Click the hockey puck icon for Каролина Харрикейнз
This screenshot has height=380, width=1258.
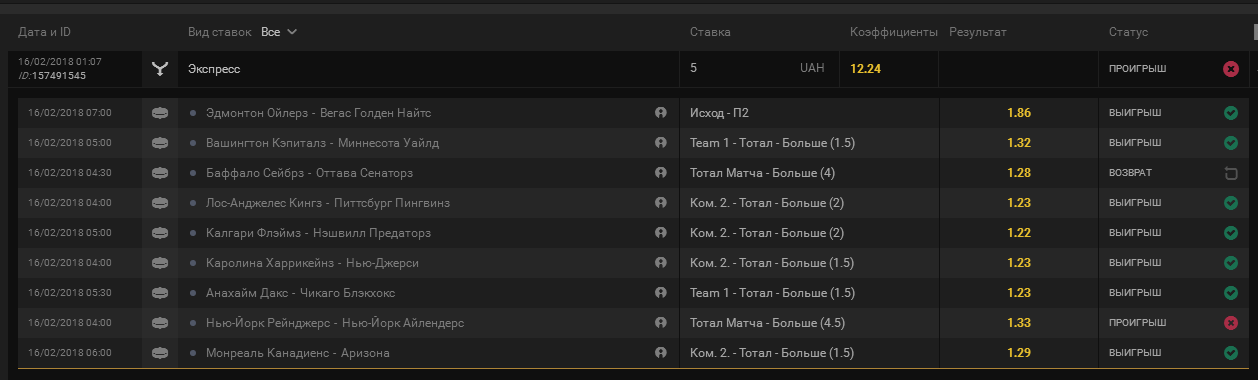click(x=159, y=263)
